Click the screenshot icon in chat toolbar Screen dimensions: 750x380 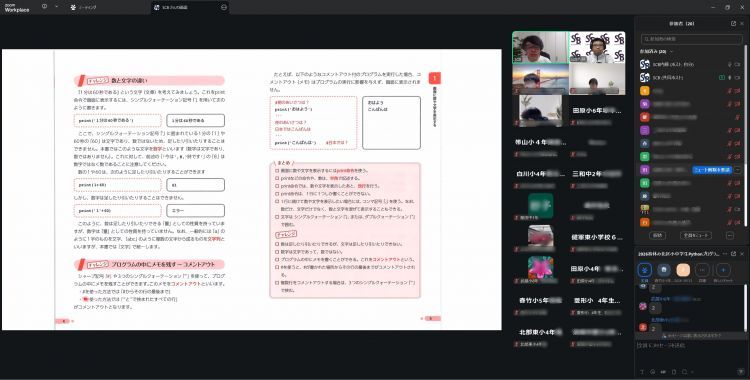tap(684, 372)
